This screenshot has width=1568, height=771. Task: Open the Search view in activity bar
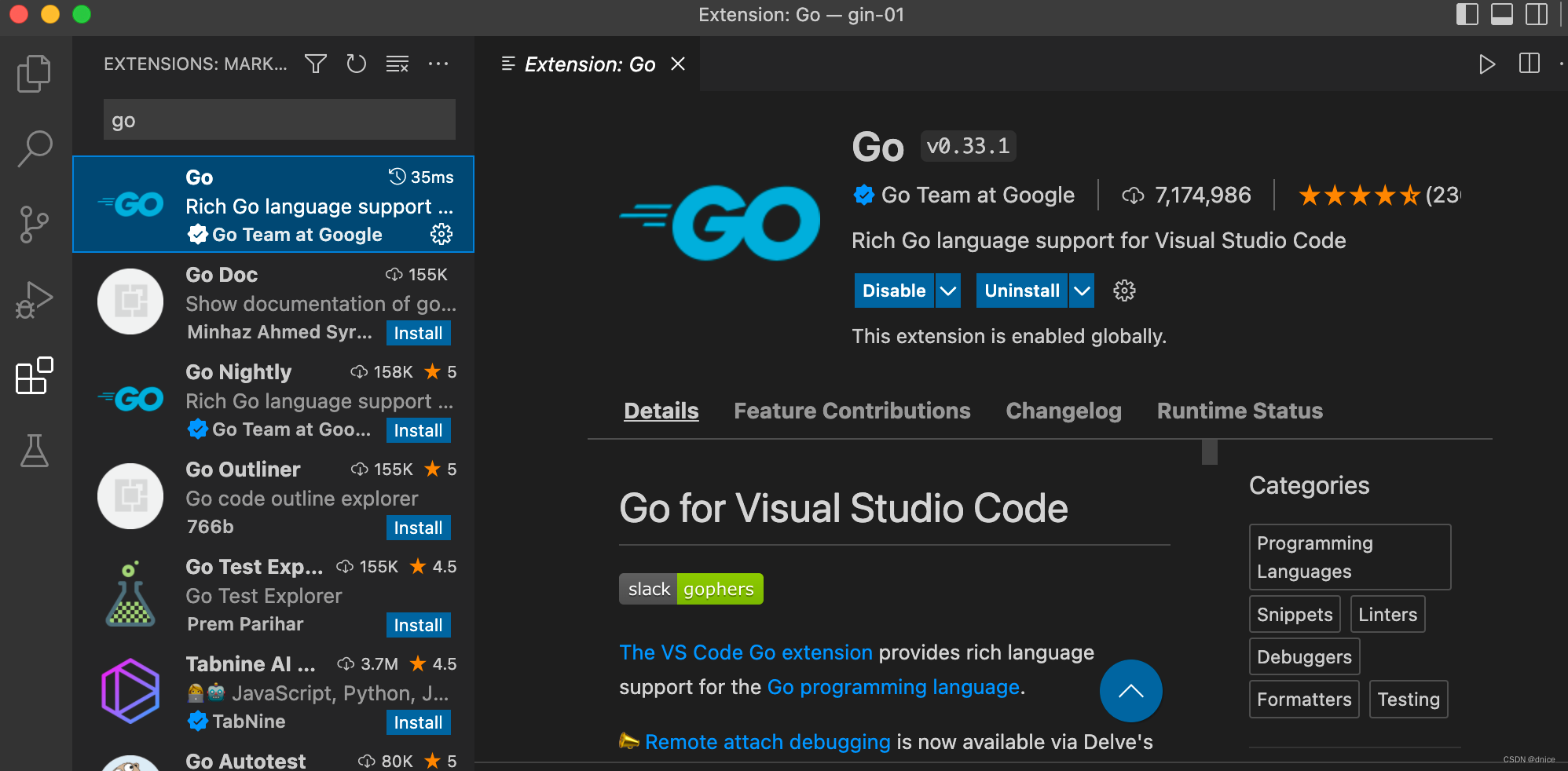point(35,148)
